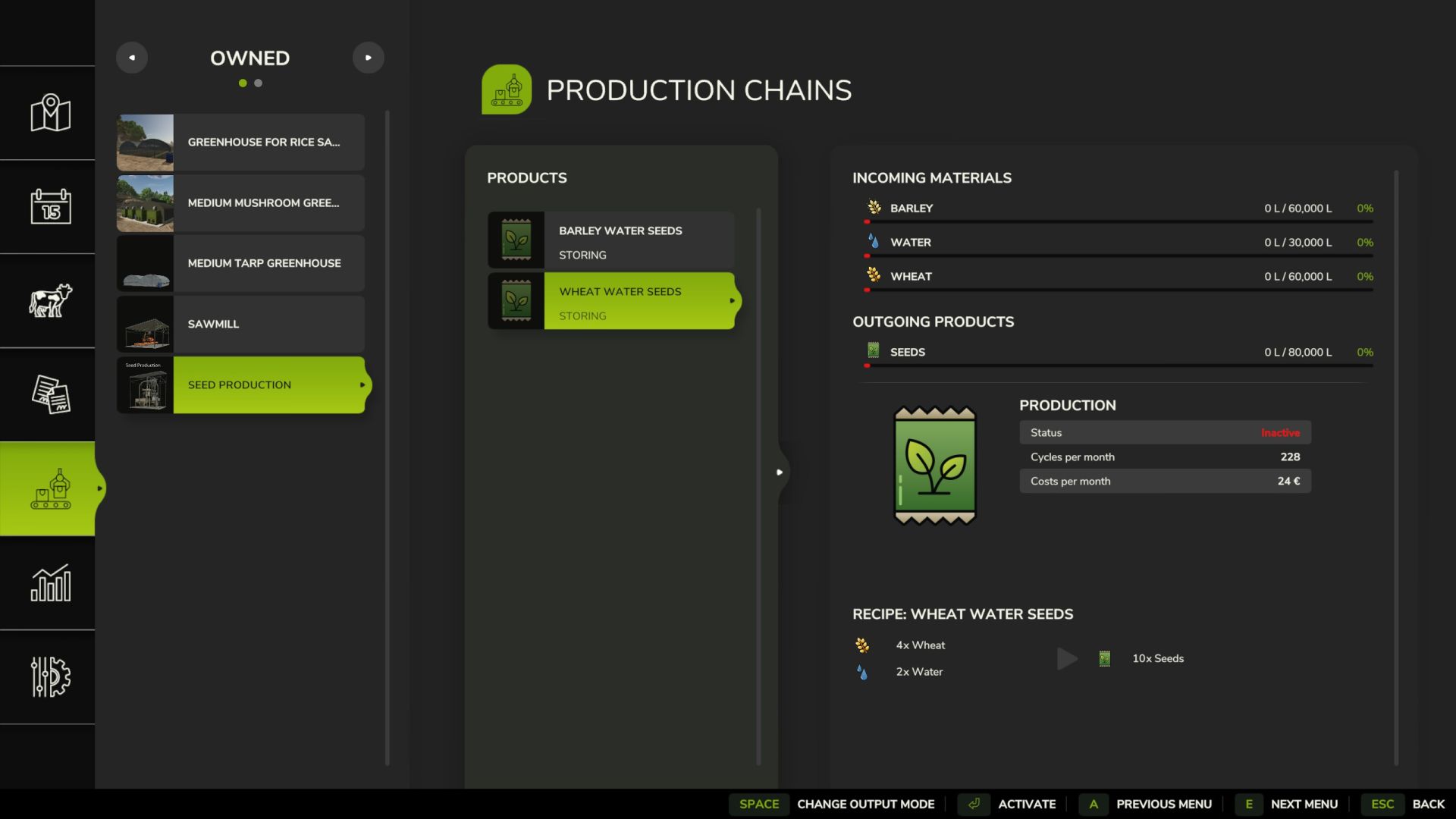Go to previous Owned page arrow
The image size is (1456, 819).
point(132,58)
